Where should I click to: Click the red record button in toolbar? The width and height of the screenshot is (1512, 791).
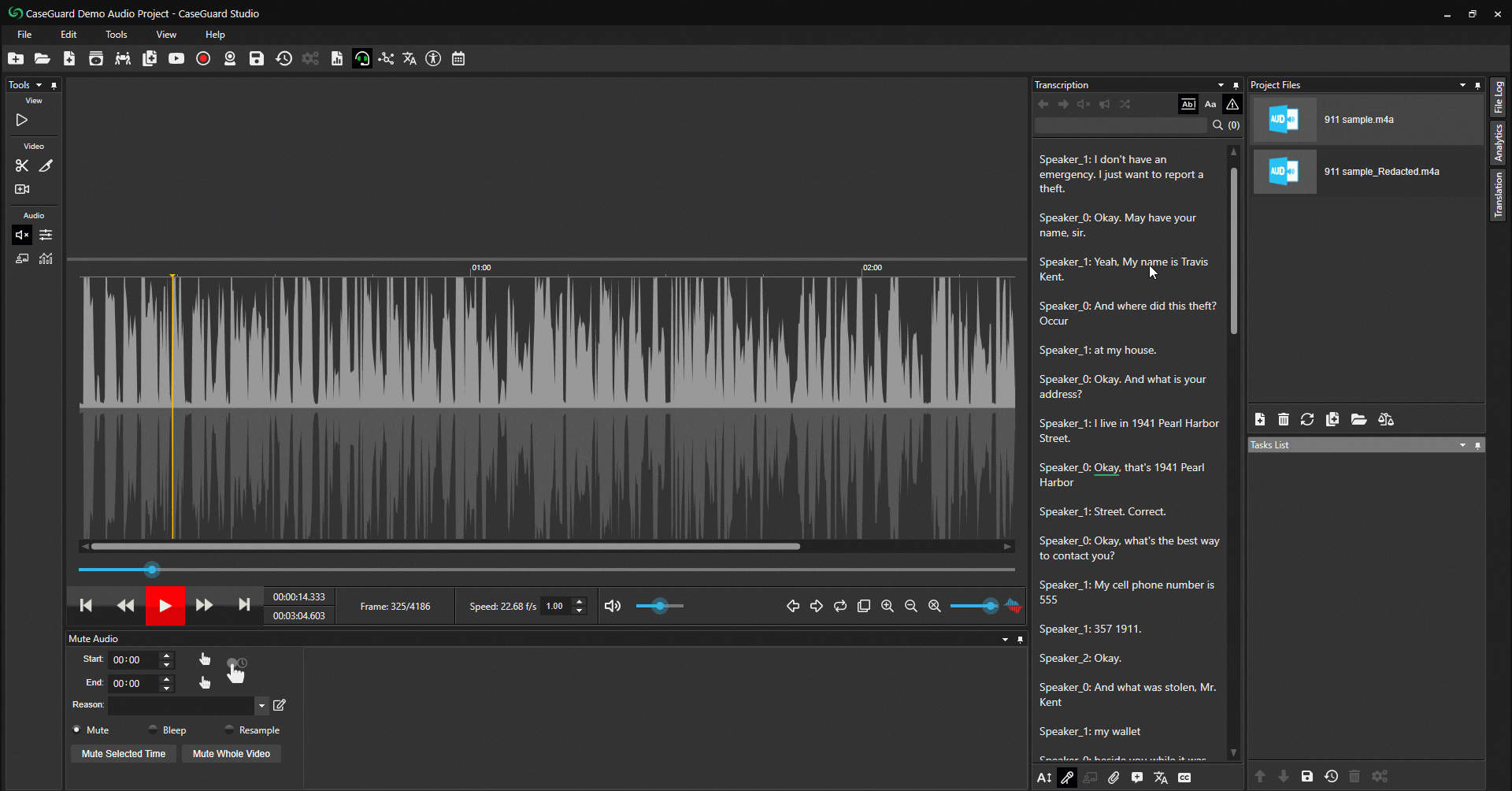(x=203, y=58)
